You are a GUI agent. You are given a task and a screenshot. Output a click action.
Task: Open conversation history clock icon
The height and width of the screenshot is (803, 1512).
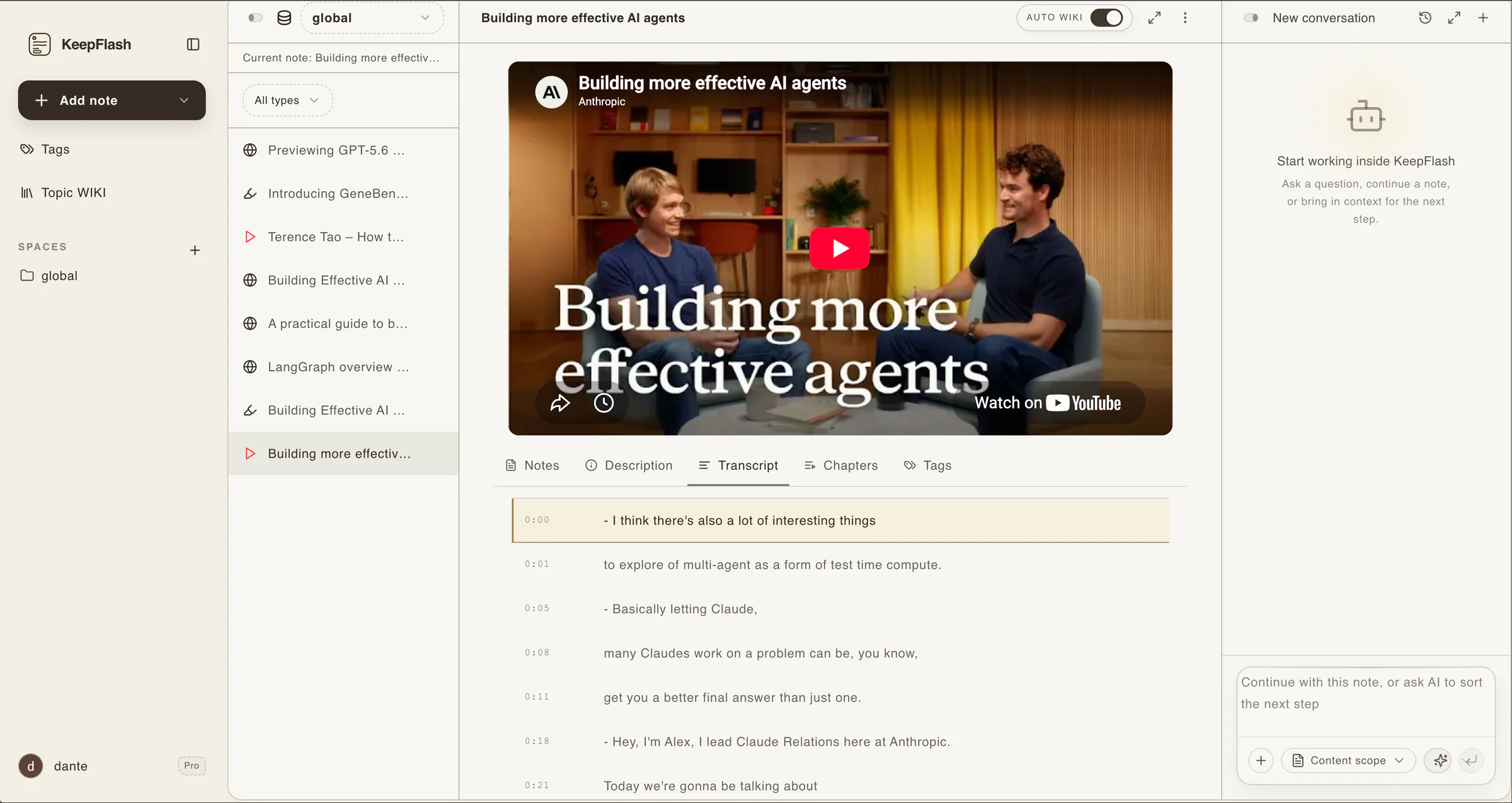[1425, 18]
